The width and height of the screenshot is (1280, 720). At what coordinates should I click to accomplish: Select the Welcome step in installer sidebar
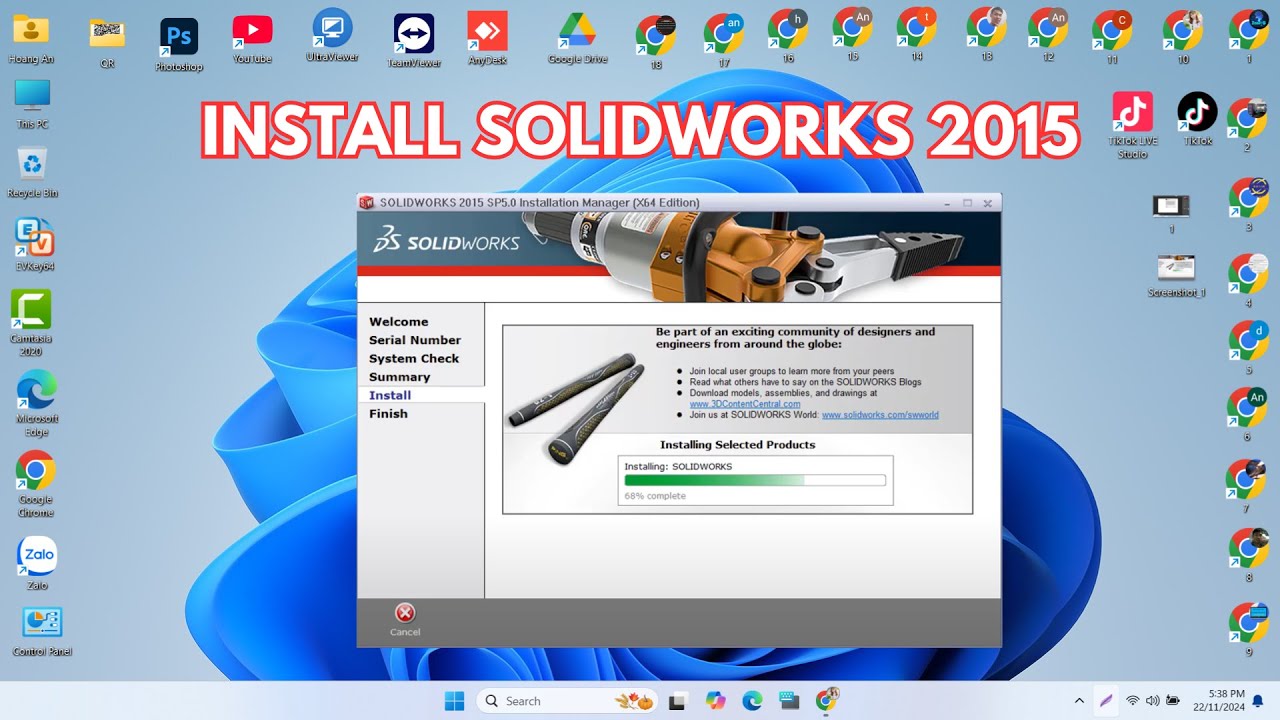tap(398, 322)
